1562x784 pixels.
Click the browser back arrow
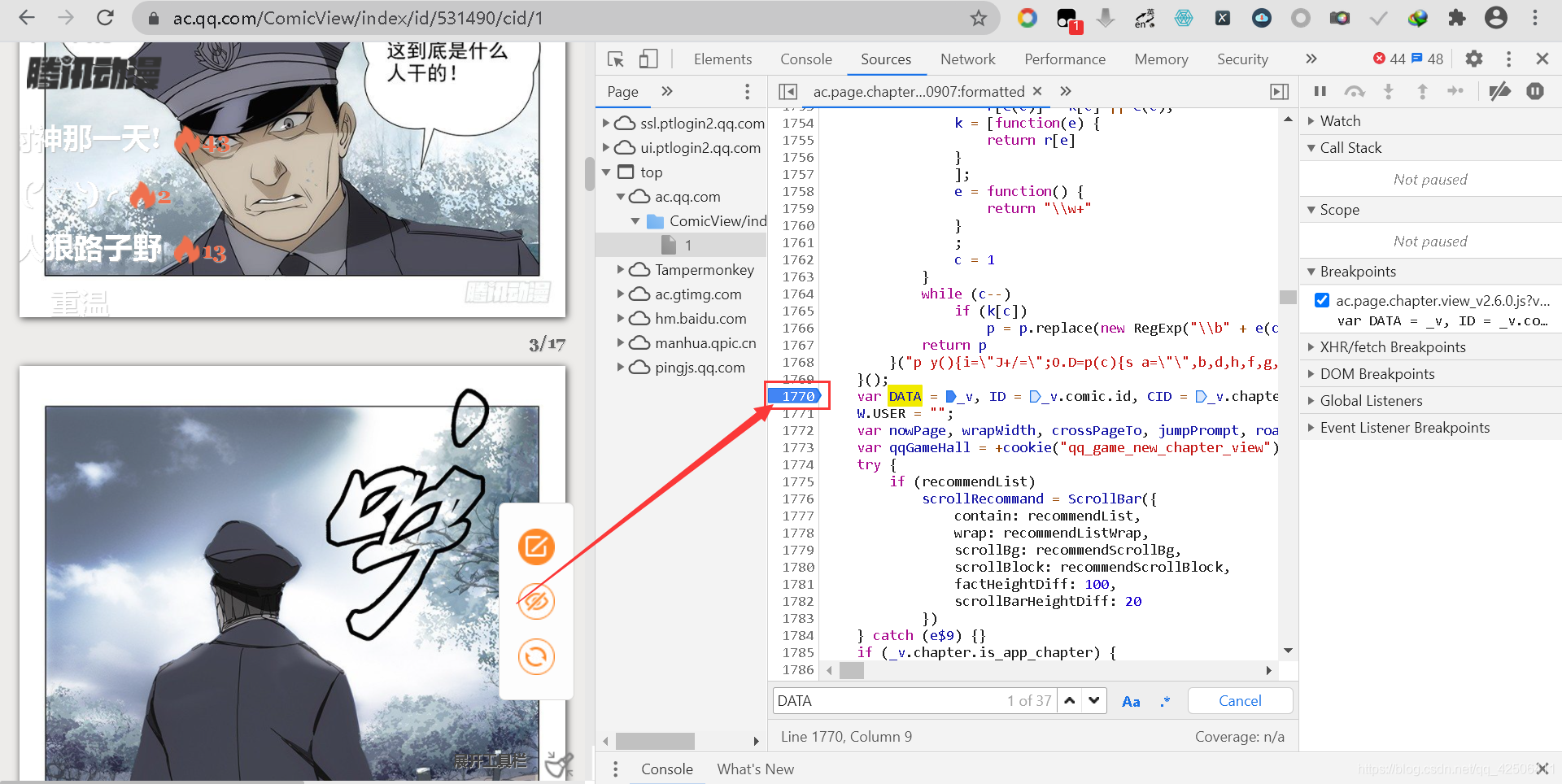(x=27, y=18)
